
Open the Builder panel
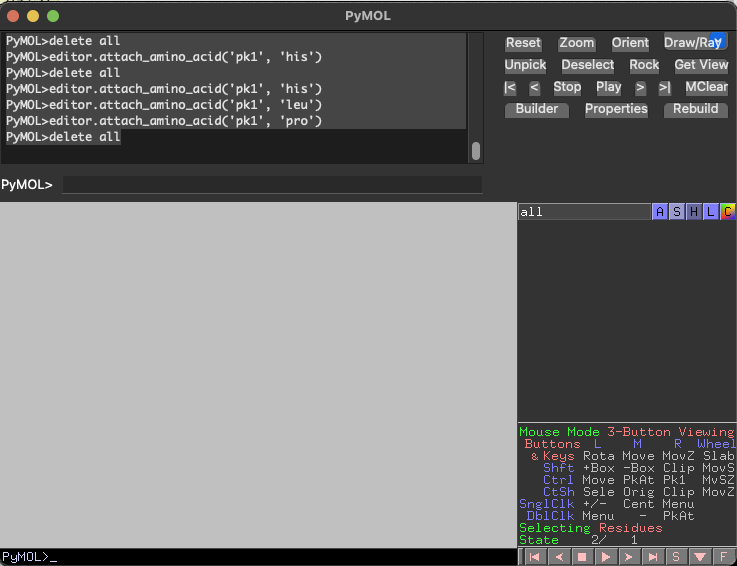pos(537,109)
